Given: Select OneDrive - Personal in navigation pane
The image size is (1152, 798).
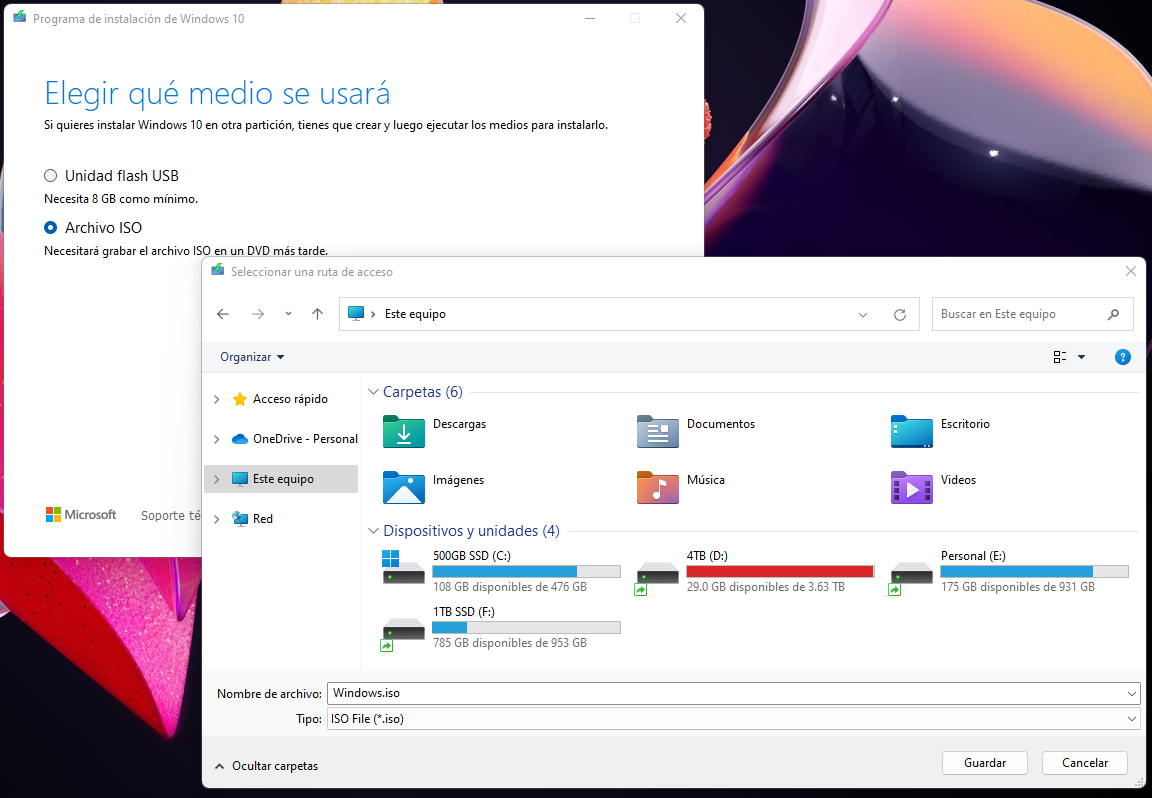Looking at the screenshot, I should pos(305,439).
